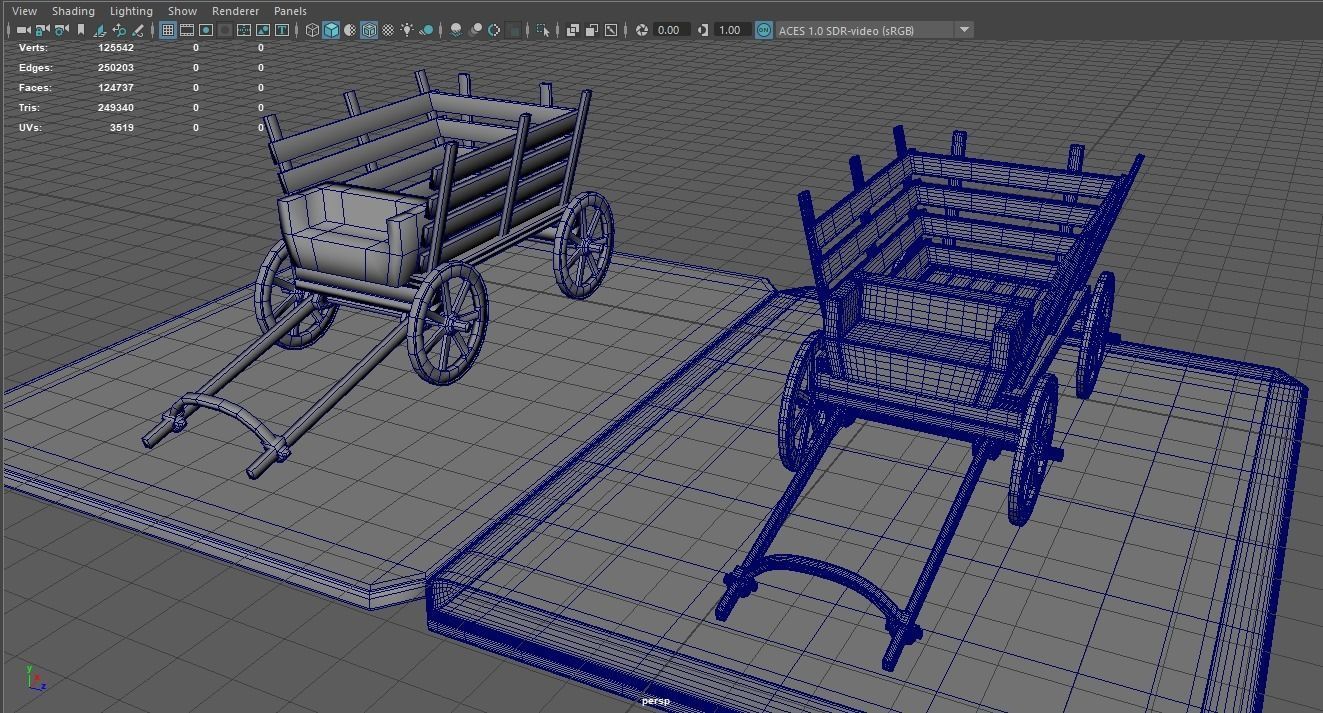Click the Gamma value field 1.00

click(x=731, y=30)
